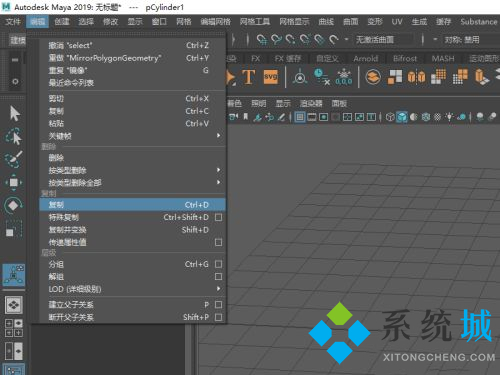Click the single-pane layout icon
Image resolution: width=500 pixels, height=375 pixels.
click(14, 305)
